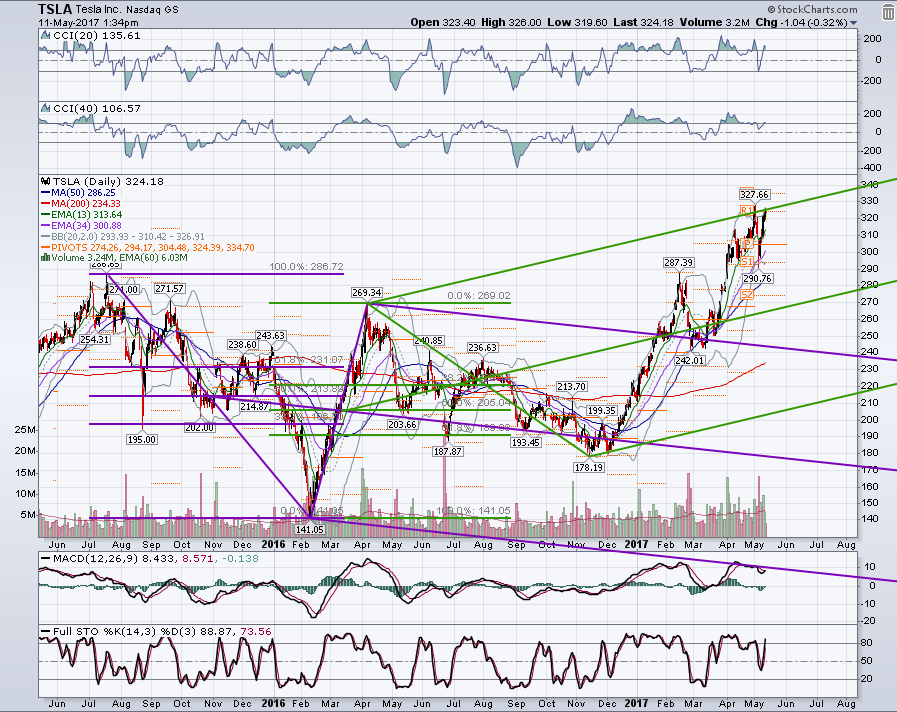Click the "11-May-2017 1:34pm" timestamp
Screen dimensions: 897x712
click(x=88, y=23)
